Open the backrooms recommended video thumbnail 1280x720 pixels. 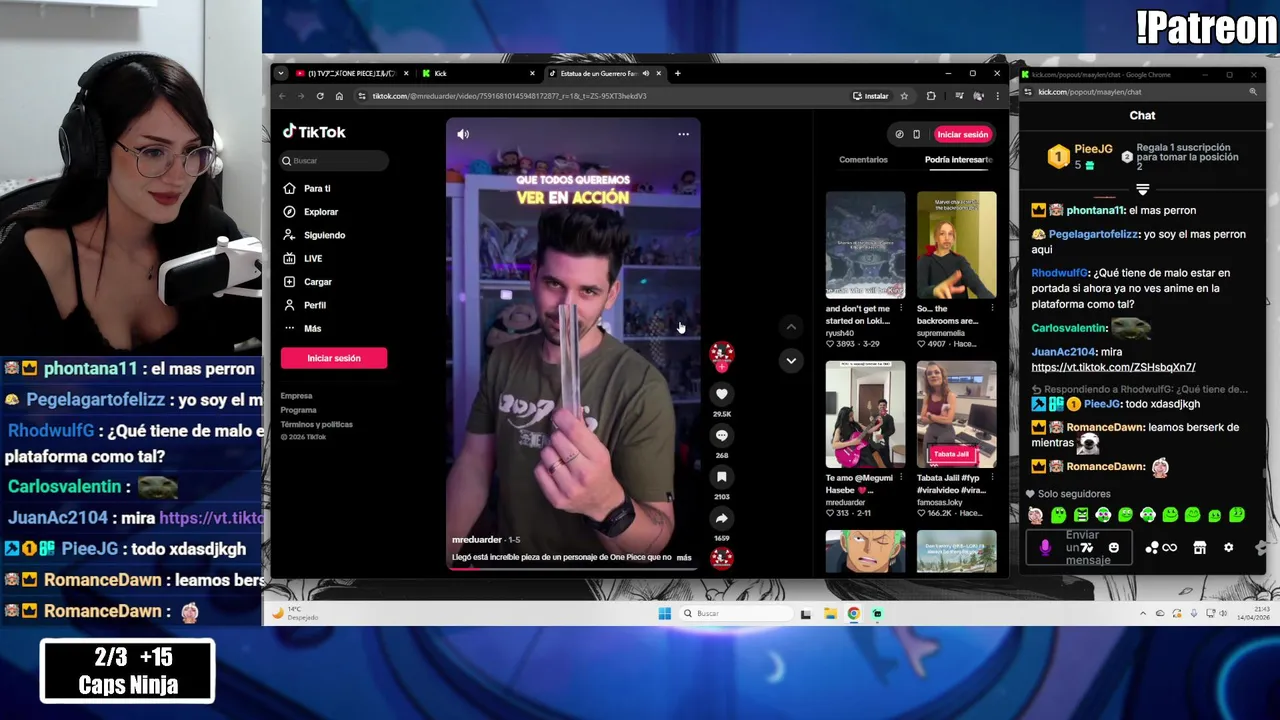tap(956, 245)
